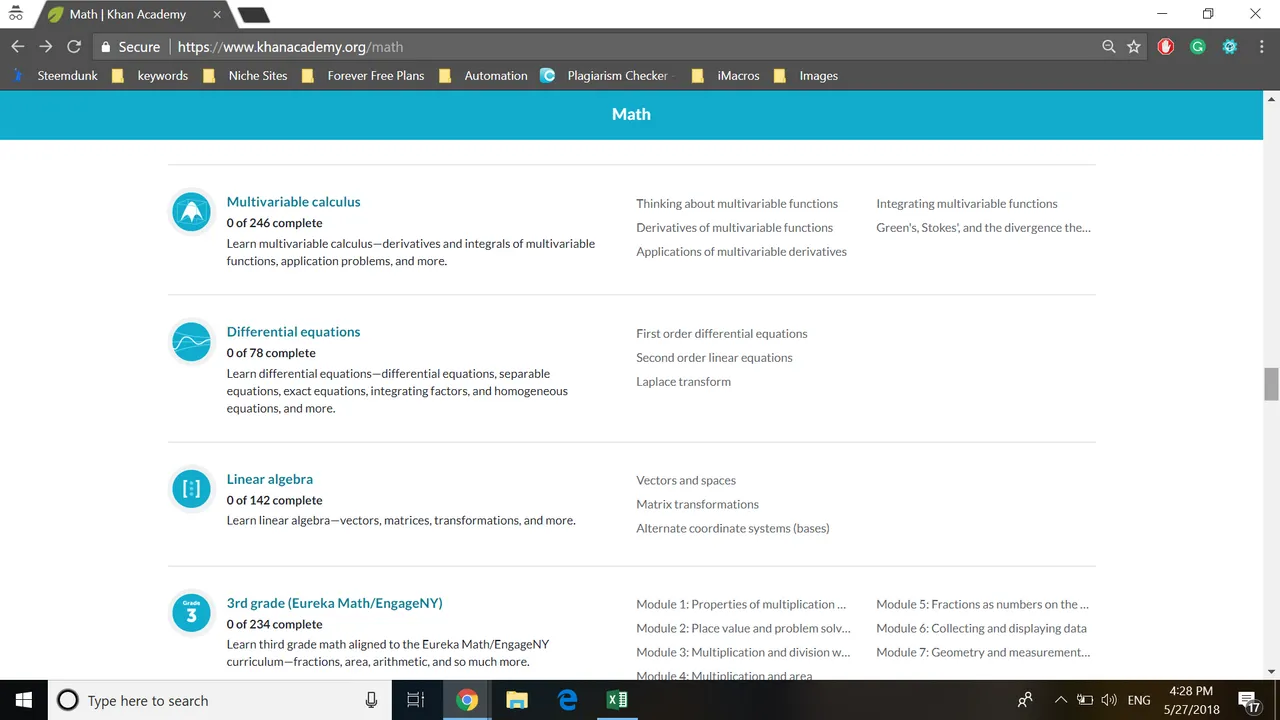The height and width of the screenshot is (720, 1280).
Task: Open Thinking about multivariable functions
Action: (x=737, y=203)
